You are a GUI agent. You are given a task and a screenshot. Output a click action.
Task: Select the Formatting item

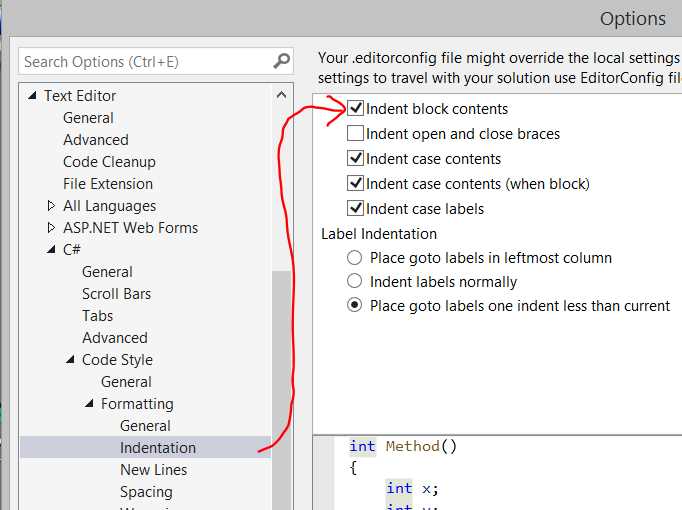pyautogui.click(x=137, y=404)
